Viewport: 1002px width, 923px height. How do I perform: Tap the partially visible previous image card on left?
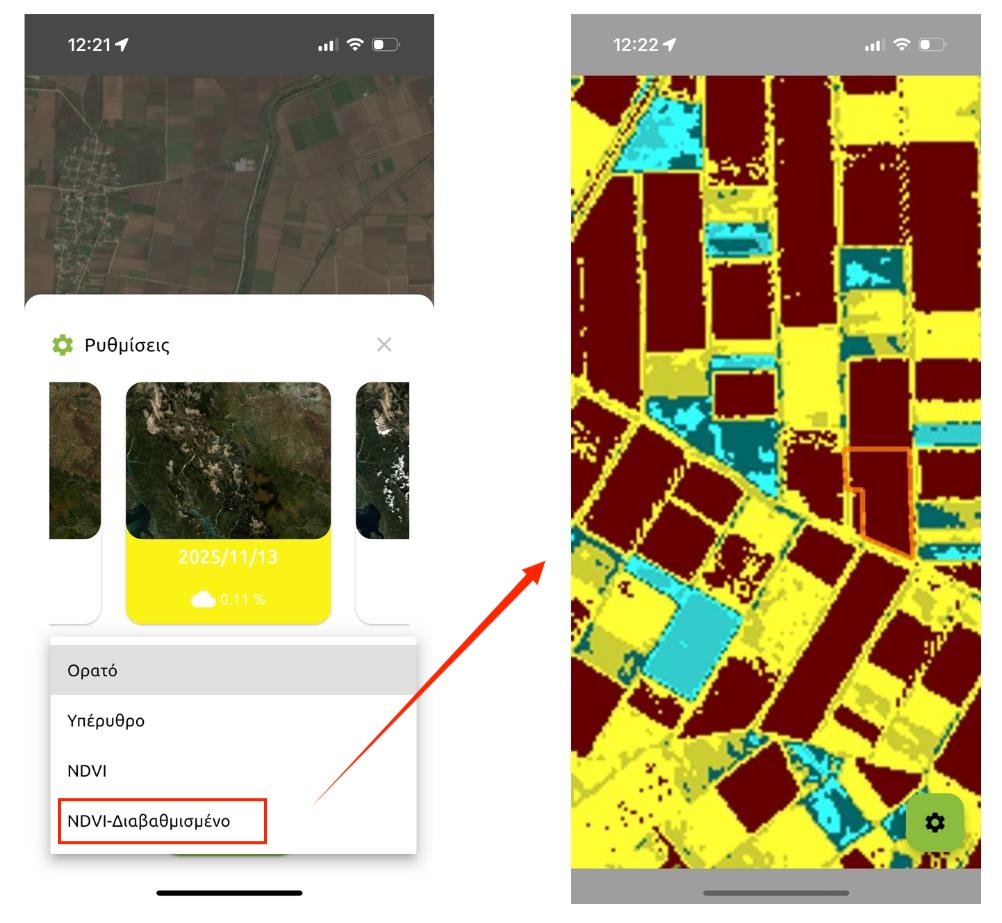click(75, 460)
